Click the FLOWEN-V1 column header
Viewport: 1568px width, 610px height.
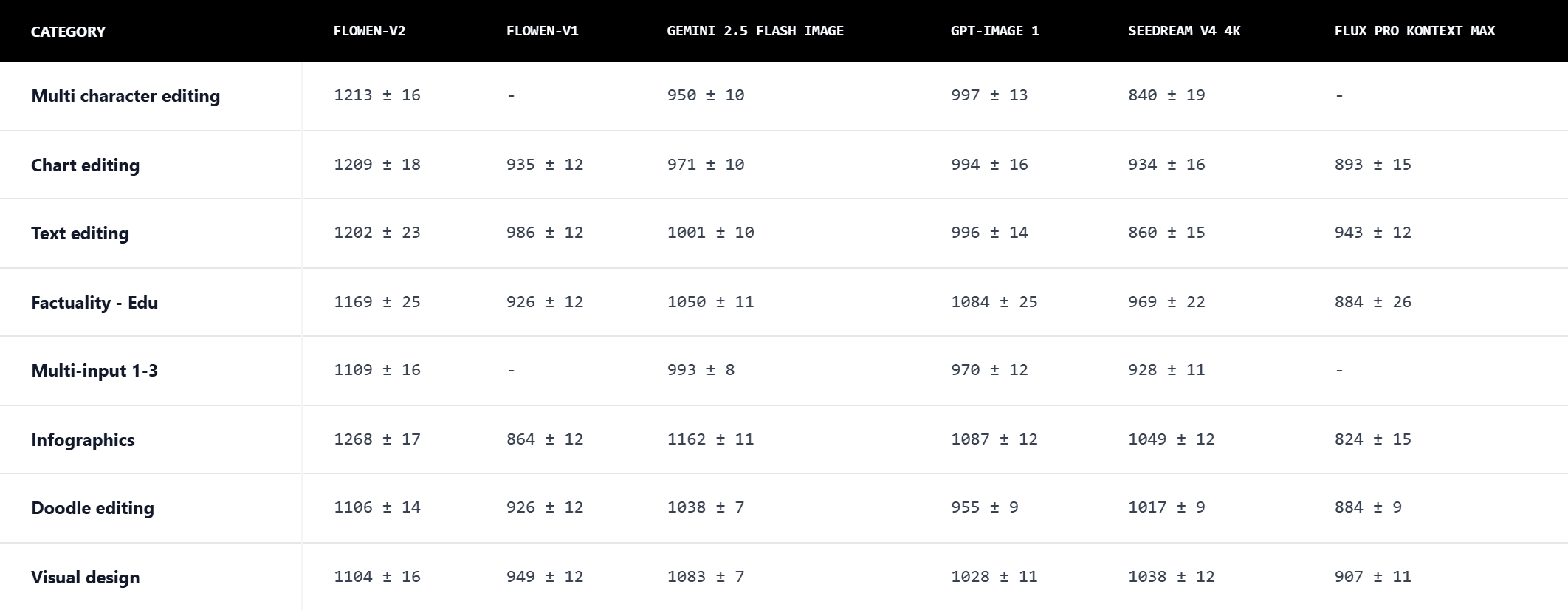tap(542, 31)
